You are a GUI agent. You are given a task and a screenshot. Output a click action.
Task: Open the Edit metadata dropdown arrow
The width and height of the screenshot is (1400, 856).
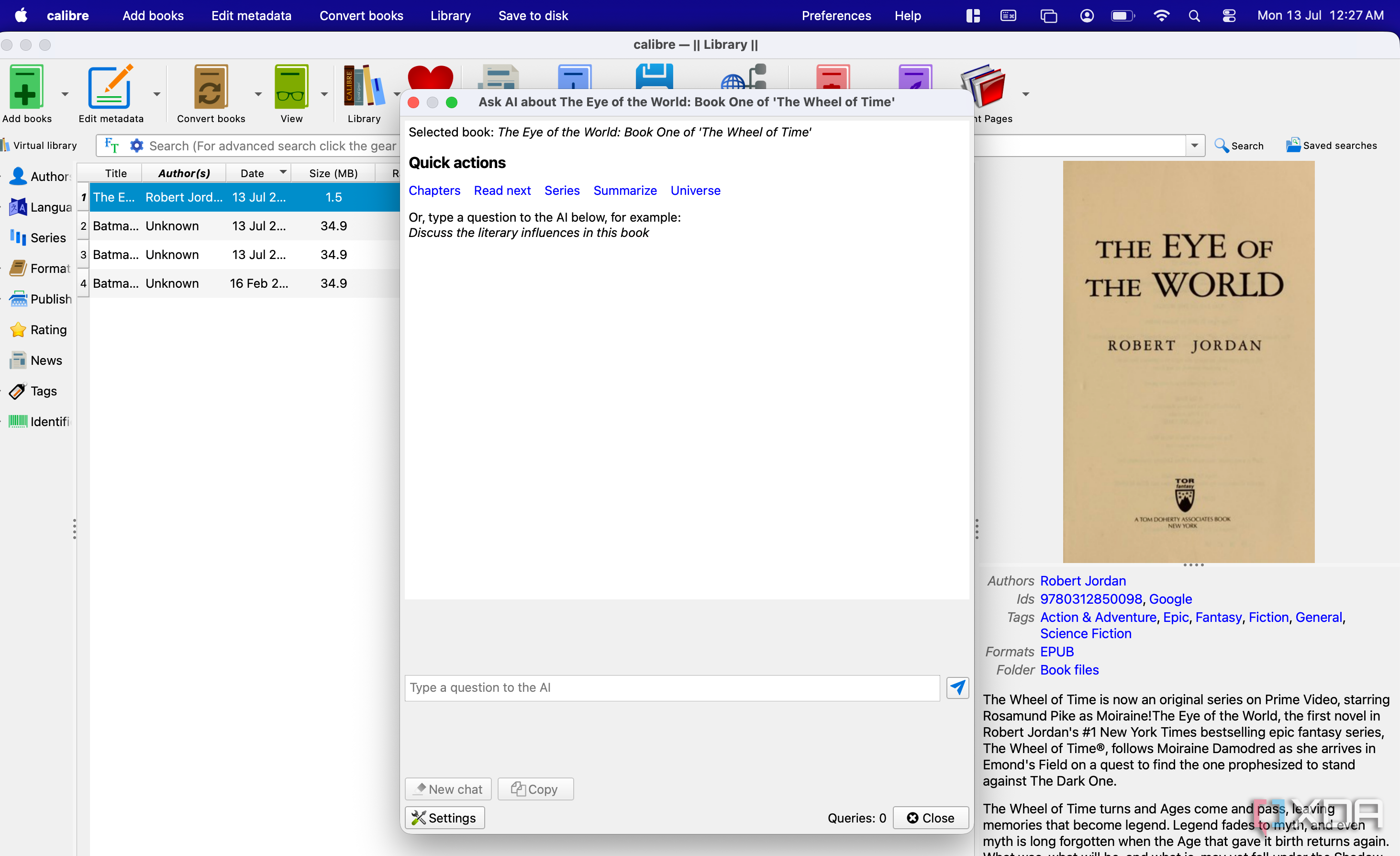coord(157,94)
